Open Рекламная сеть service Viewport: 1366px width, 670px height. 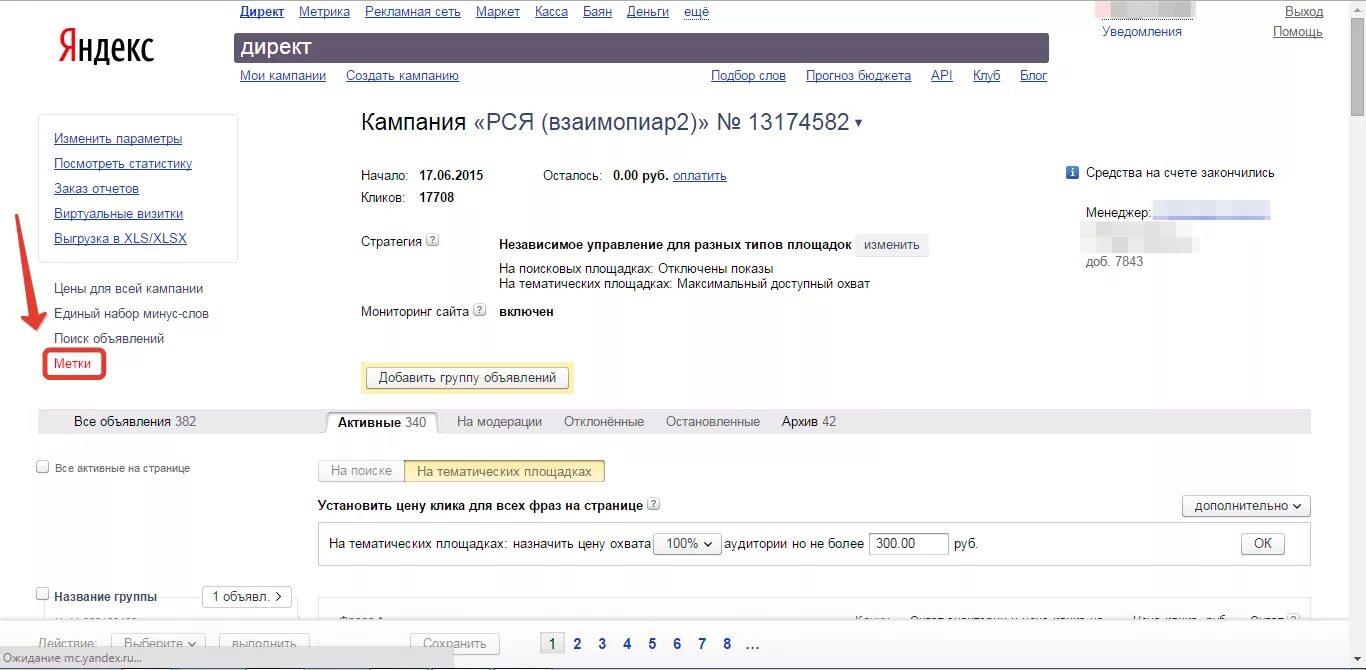(x=413, y=12)
